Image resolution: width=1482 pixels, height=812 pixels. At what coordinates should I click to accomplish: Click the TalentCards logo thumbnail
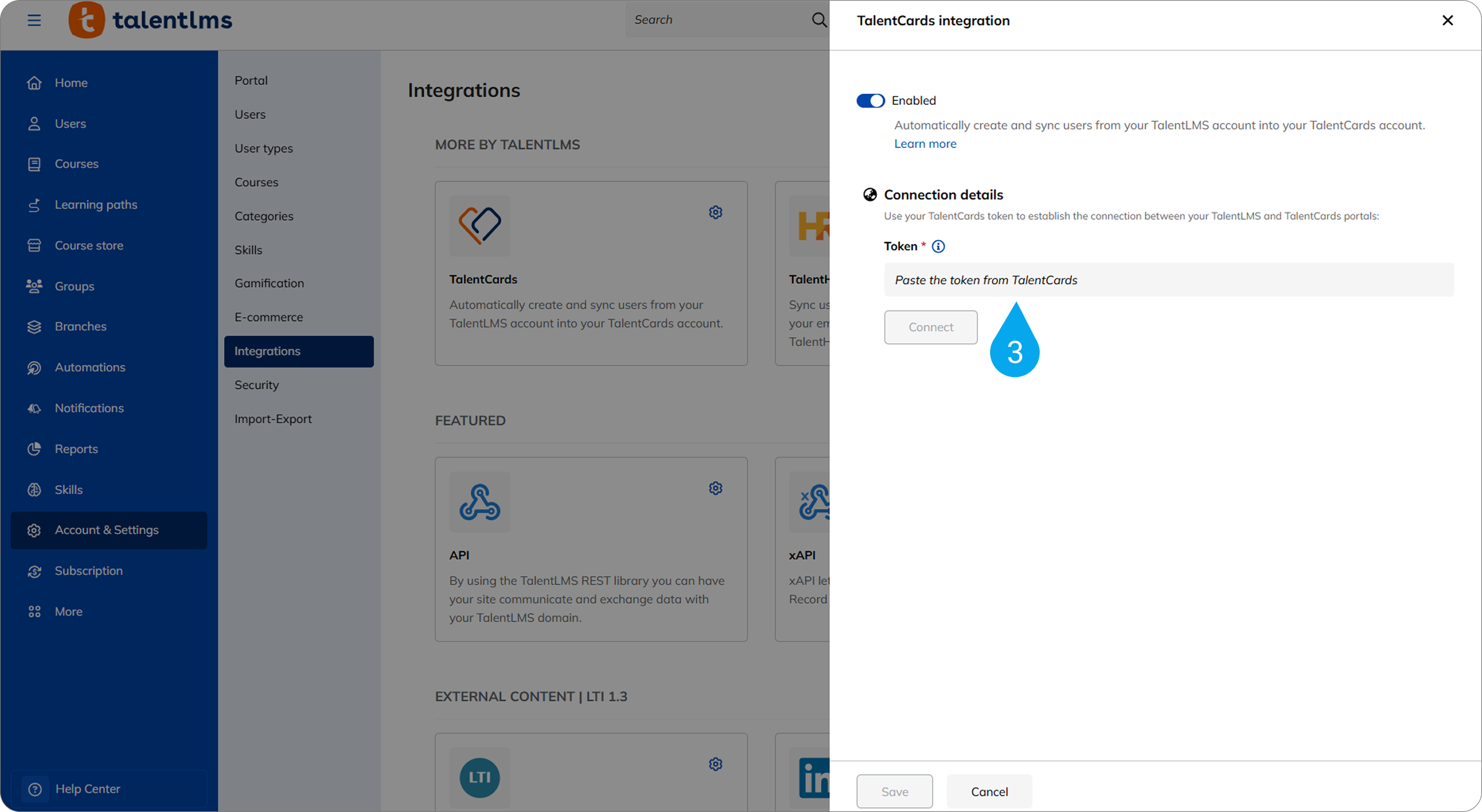point(480,226)
